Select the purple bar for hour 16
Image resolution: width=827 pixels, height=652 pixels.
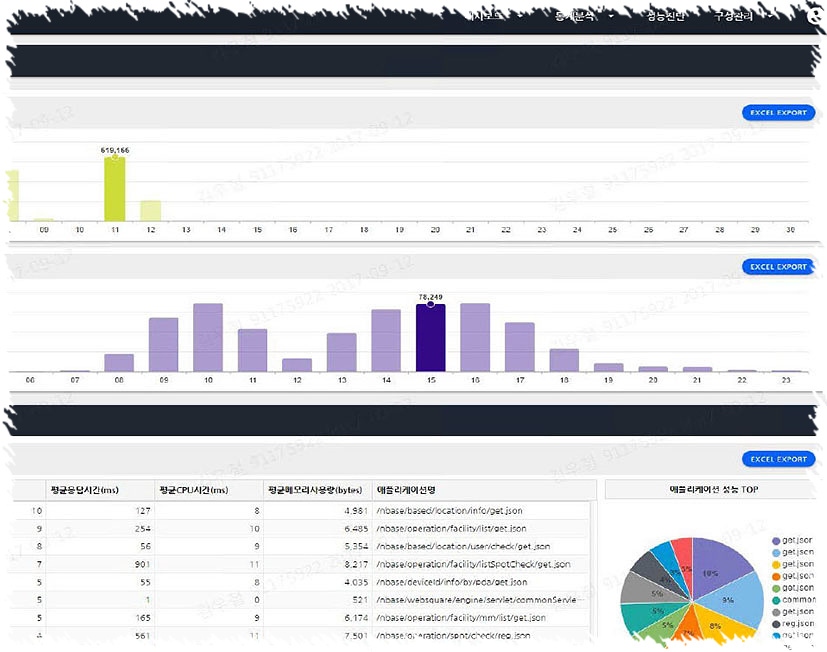[475, 337]
